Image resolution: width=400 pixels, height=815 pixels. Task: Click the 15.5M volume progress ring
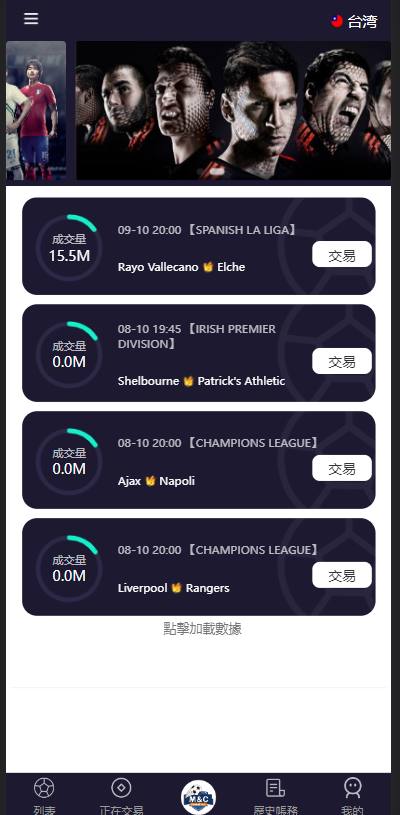(x=69, y=248)
